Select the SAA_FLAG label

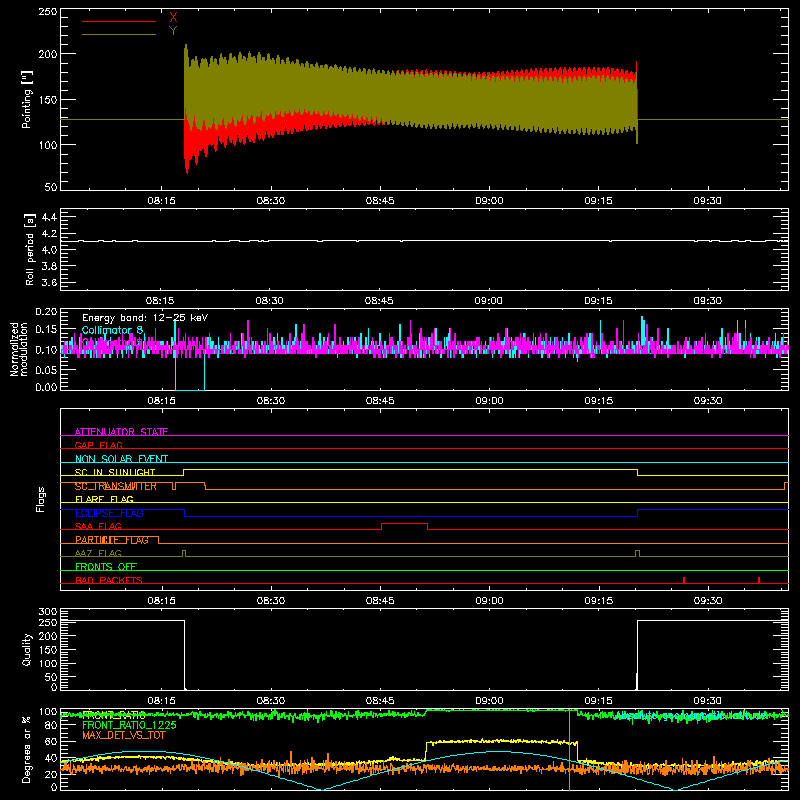tap(98, 527)
